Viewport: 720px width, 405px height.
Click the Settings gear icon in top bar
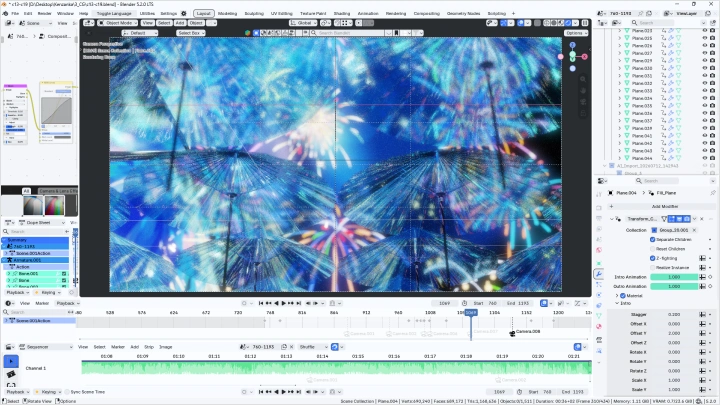point(184,13)
